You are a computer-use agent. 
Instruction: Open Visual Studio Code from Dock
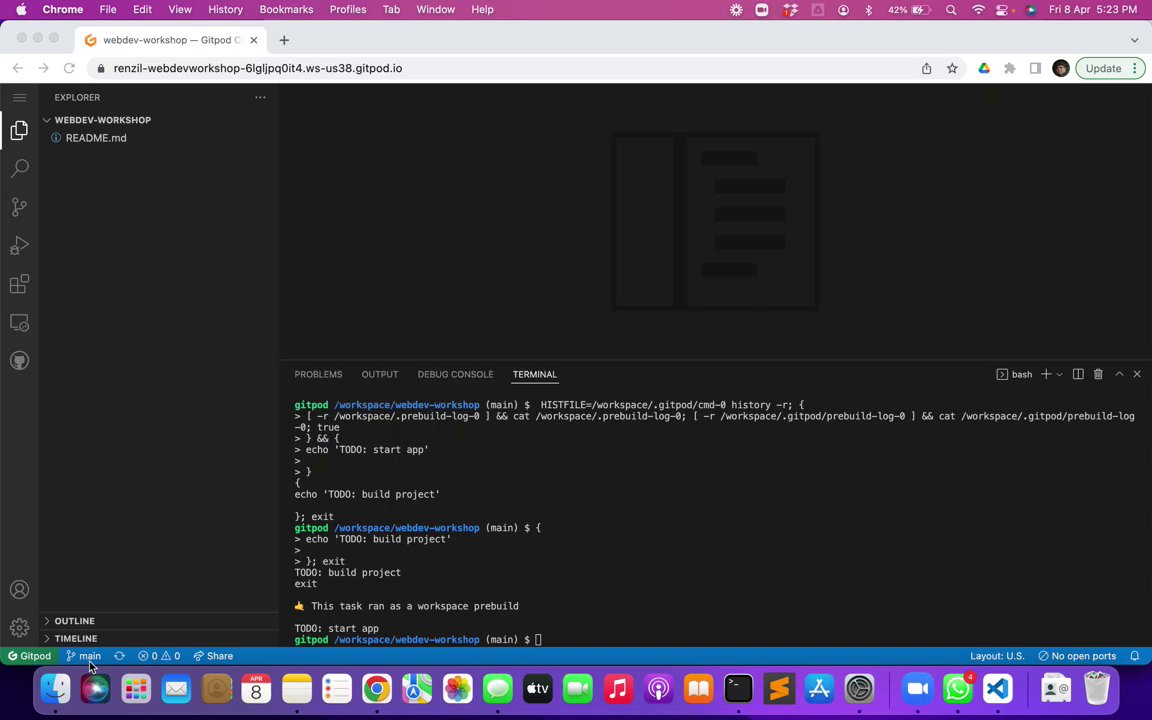997,689
